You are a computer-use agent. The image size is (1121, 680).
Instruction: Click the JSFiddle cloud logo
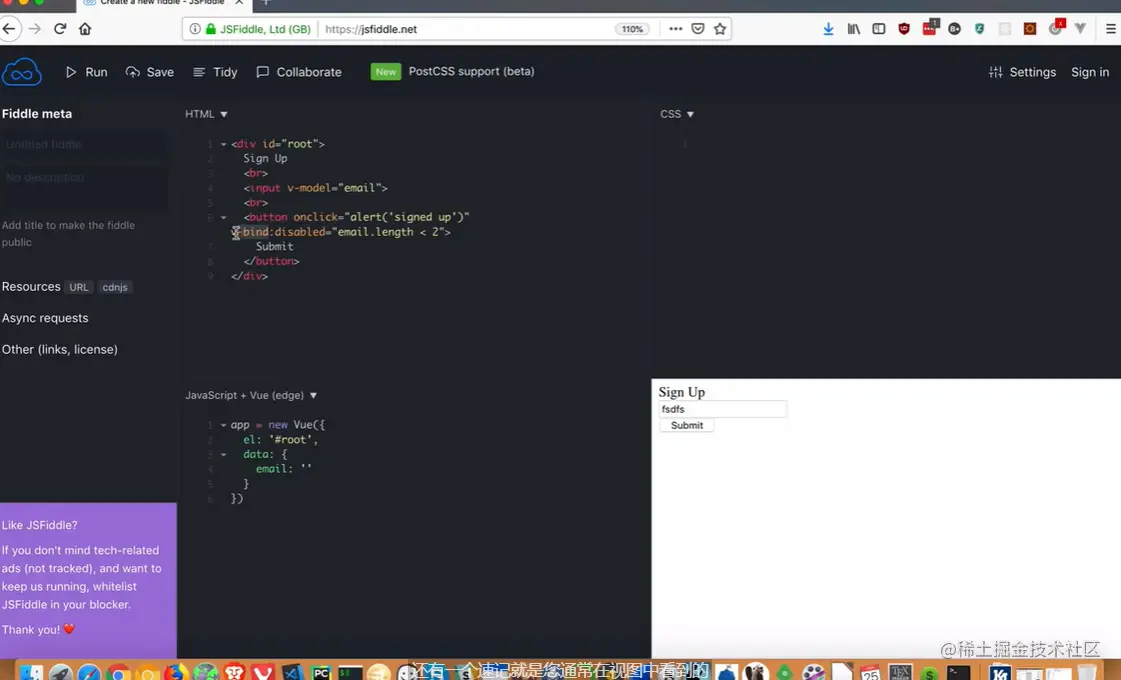coord(21,72)
